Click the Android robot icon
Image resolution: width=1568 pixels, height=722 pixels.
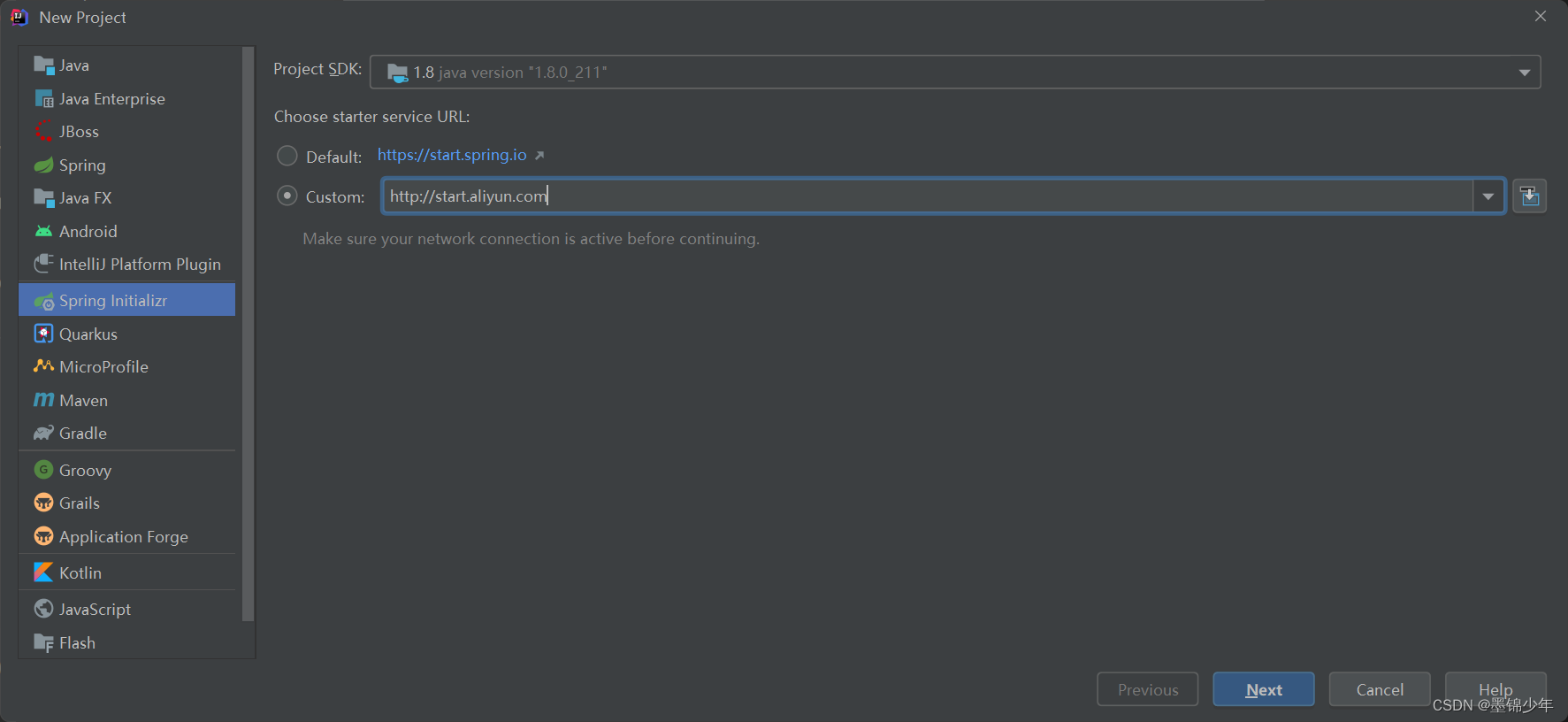43,231
